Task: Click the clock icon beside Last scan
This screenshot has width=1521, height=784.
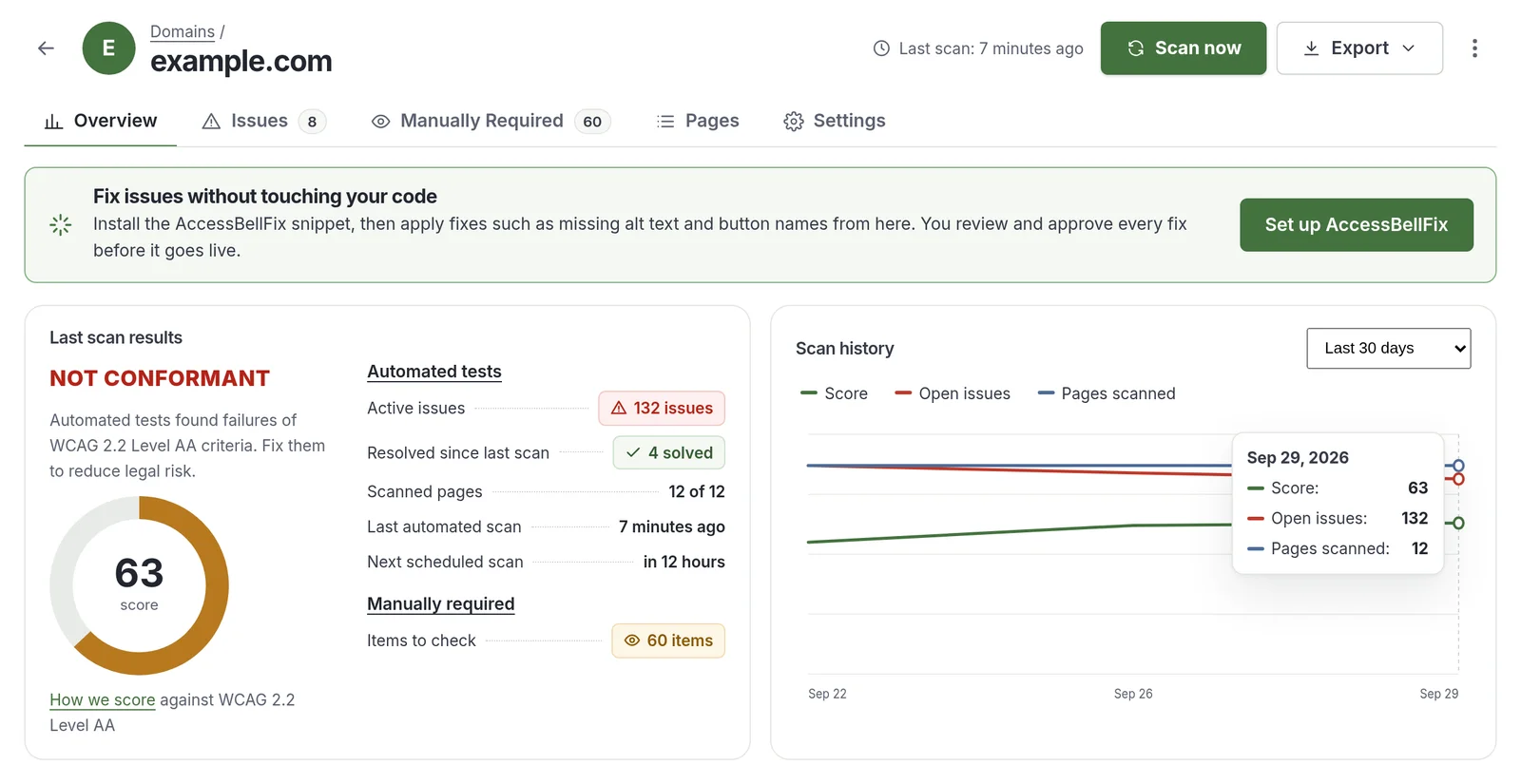Action: pos(881,48)
